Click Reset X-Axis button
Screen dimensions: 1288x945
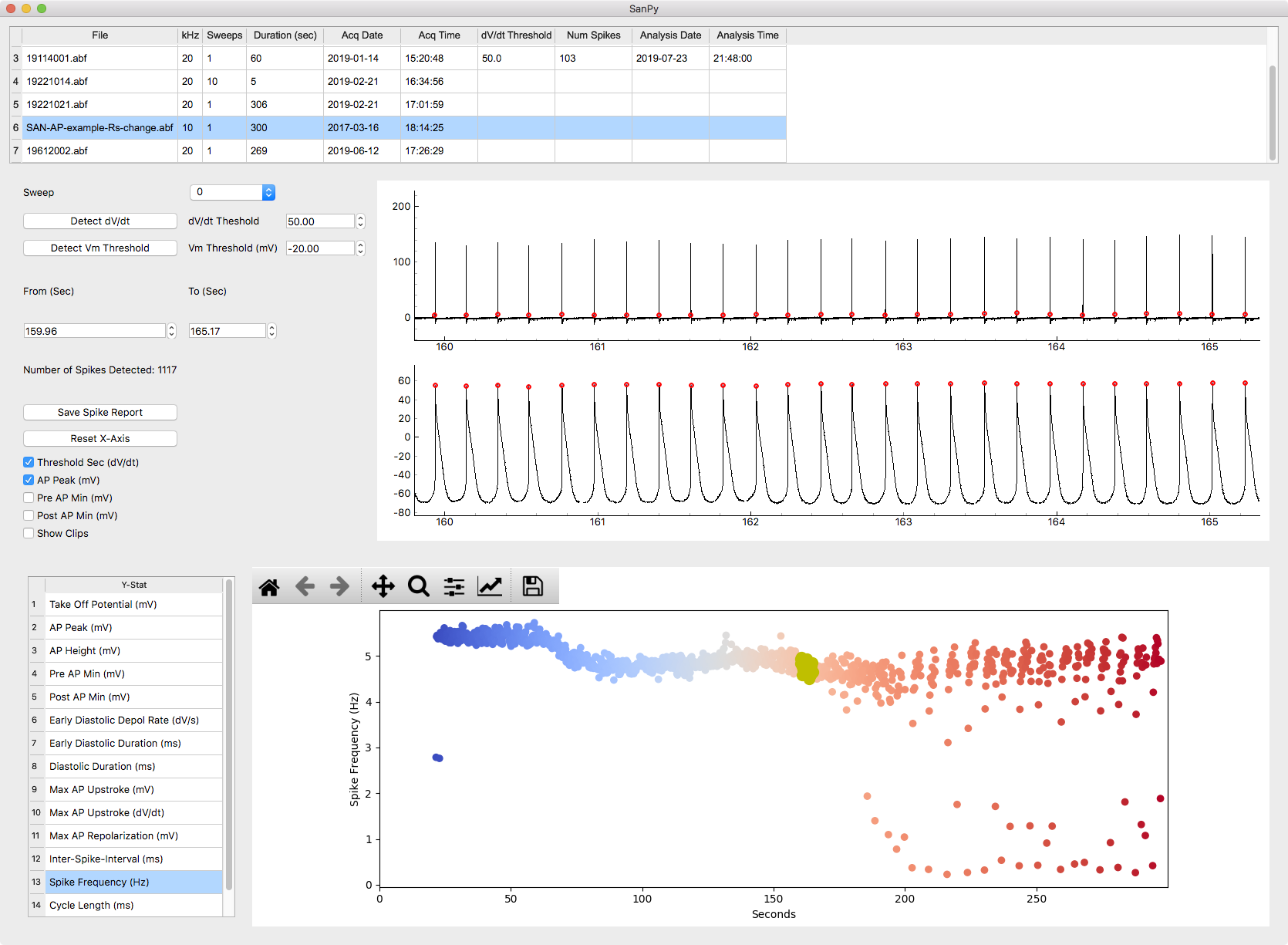[100, 439]
